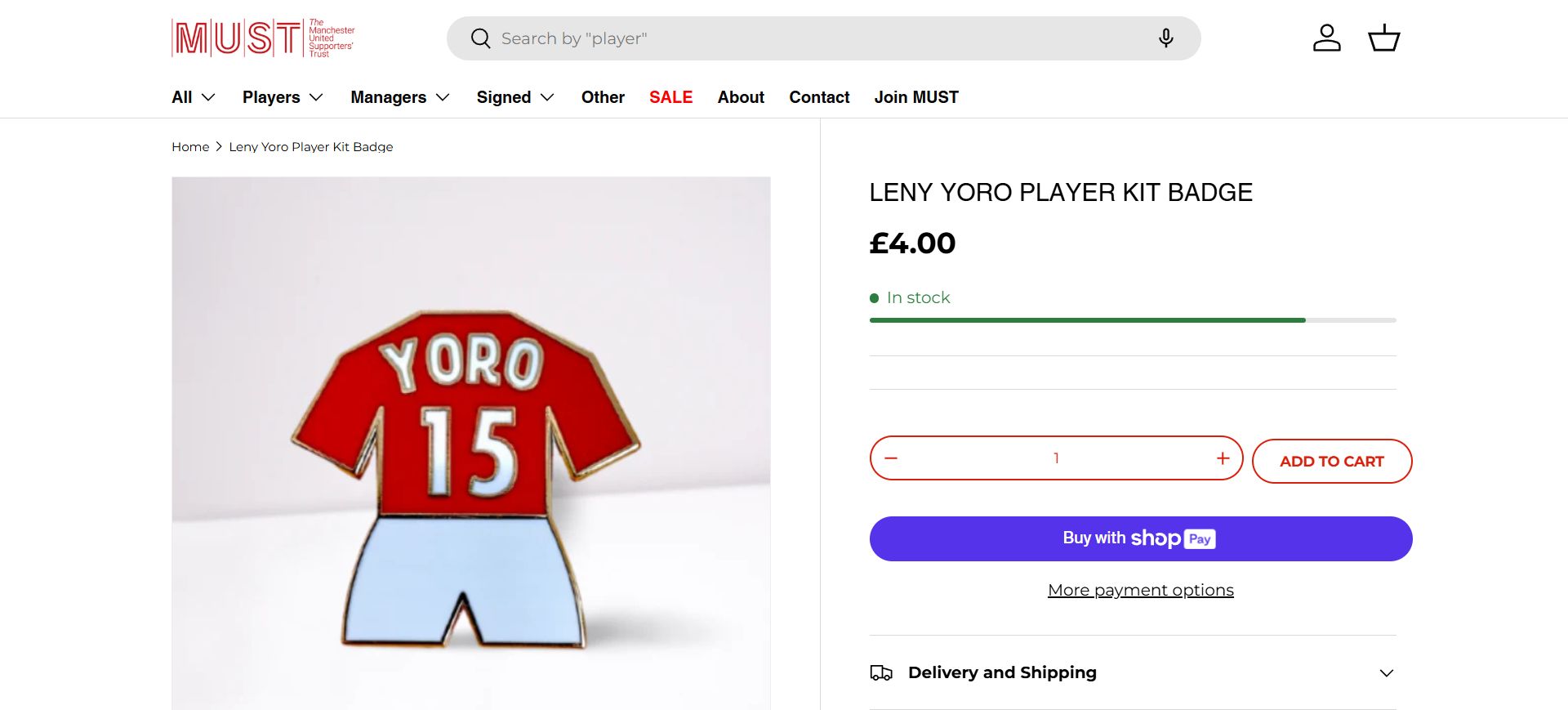Go to the SALE menu item
This screenshot has width=1568, height=710.
coord(670,97)
